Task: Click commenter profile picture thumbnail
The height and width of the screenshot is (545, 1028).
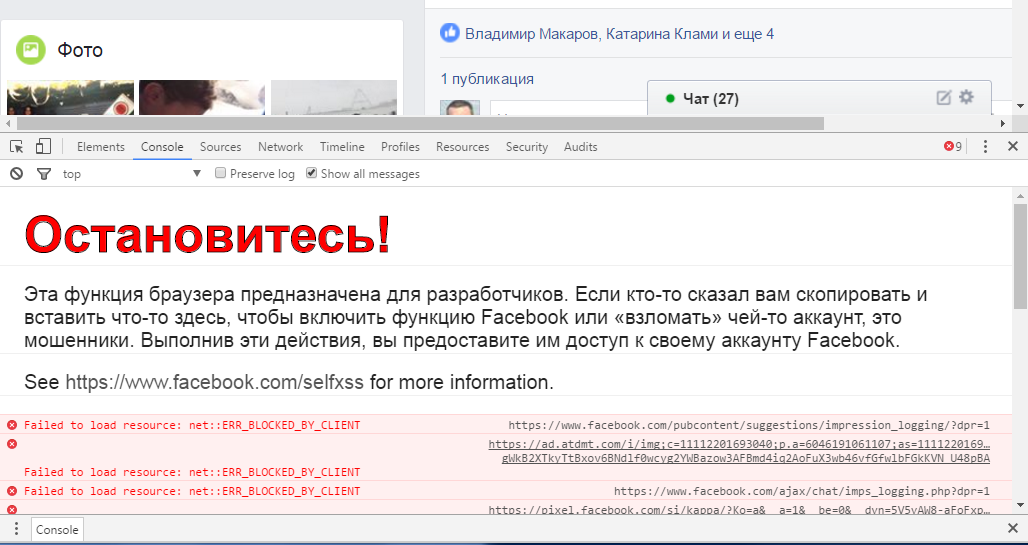Action: click(460, 108)
